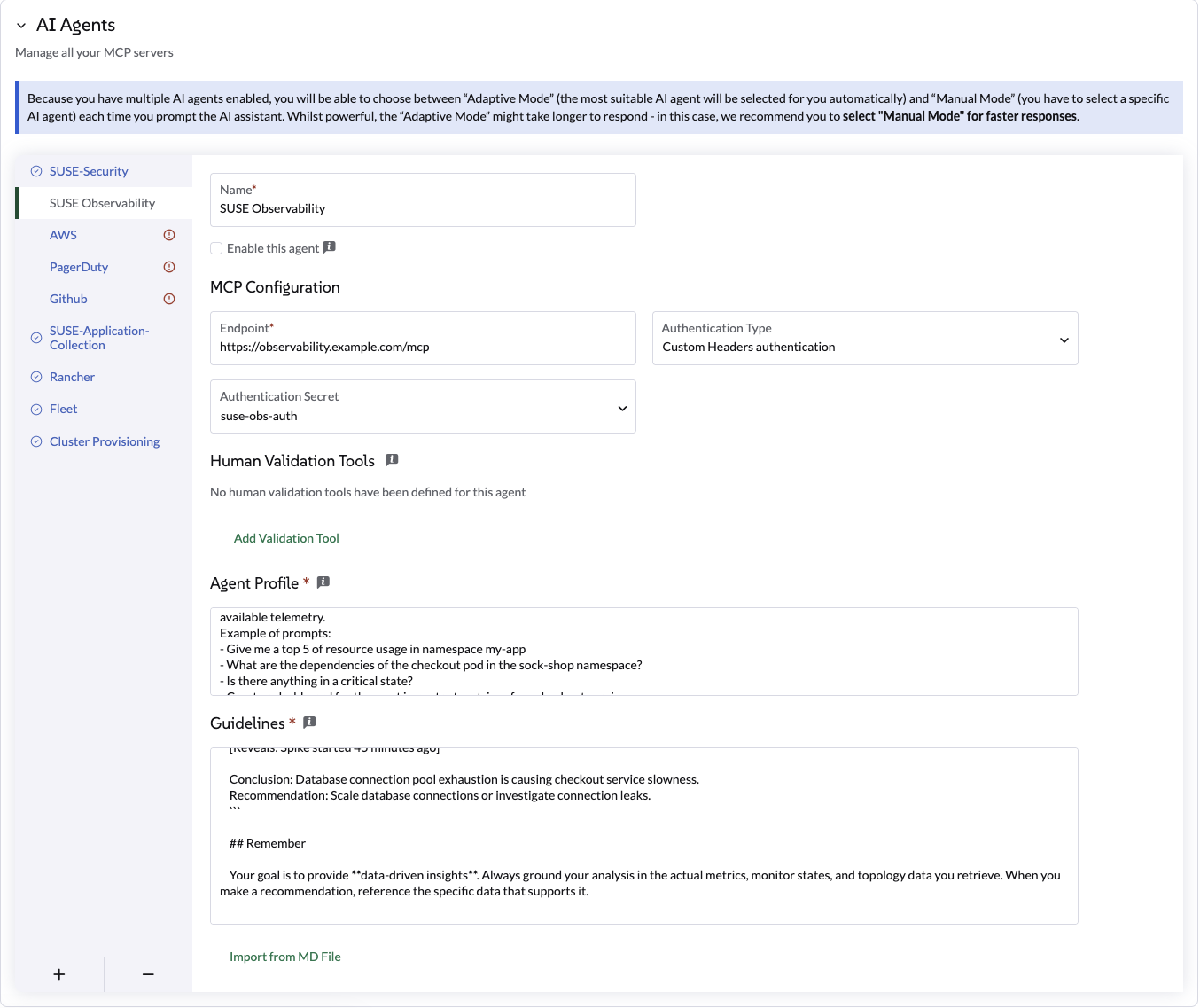Select the Rancher agent tab
Viewport: 1200px width, 1008px height.
pyautogui.click(x=104, y=377)
